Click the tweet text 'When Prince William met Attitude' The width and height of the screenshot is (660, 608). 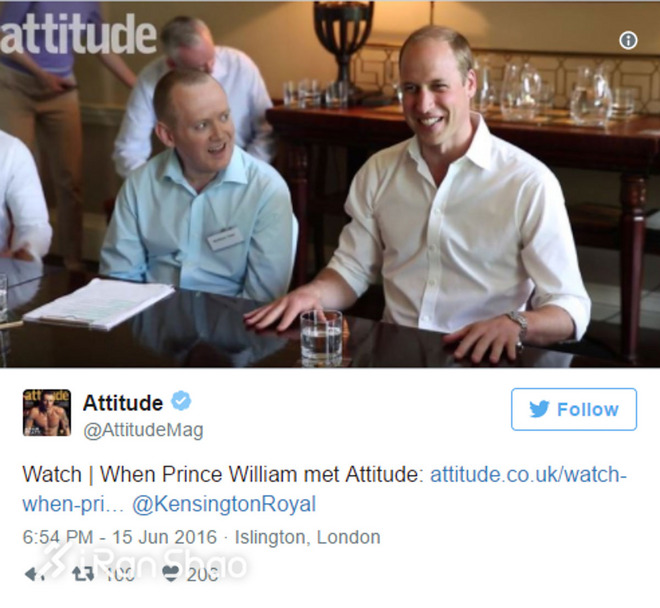(261, 475)
